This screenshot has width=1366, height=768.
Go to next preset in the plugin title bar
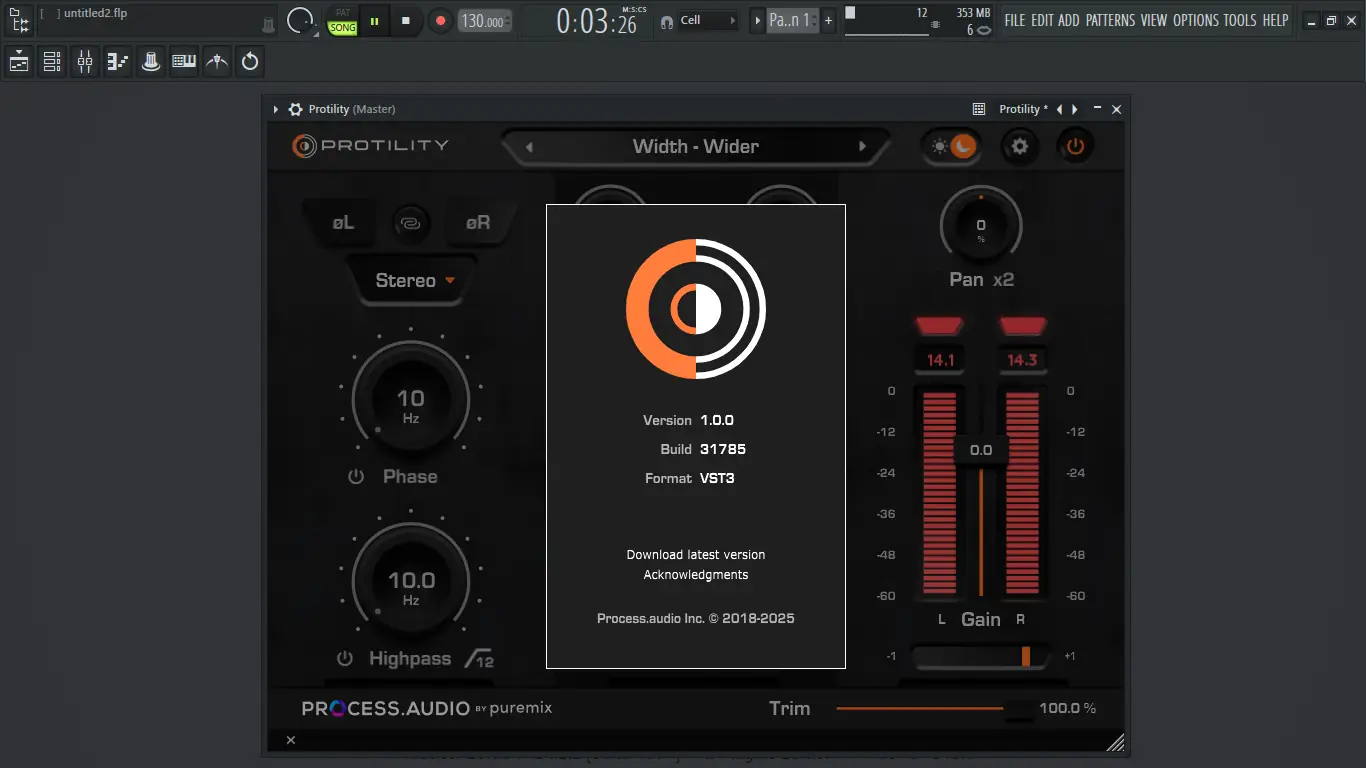1075,109
